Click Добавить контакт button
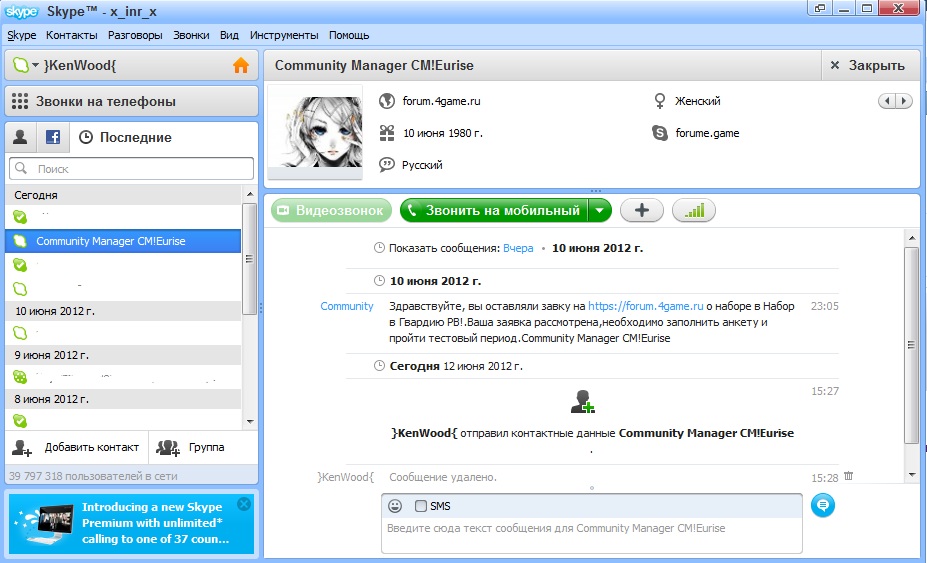 [76, 448]
